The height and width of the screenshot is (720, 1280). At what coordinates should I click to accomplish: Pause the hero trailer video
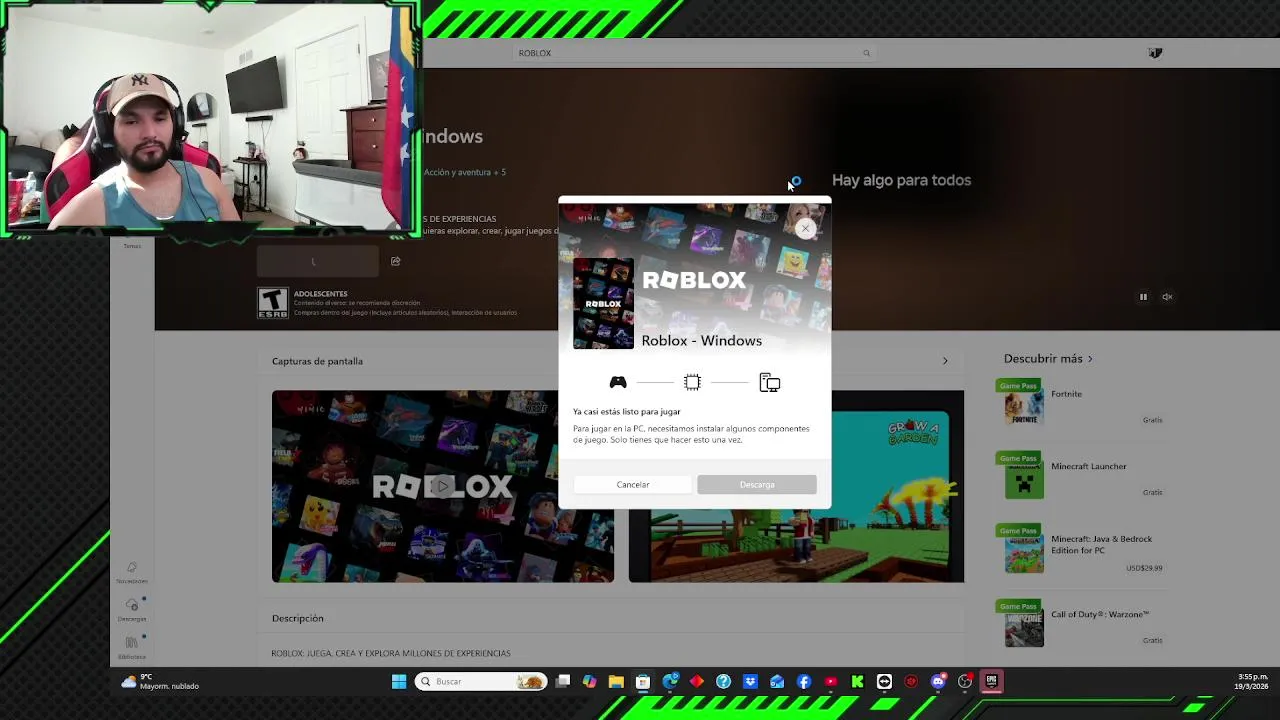coord(1143,297)
